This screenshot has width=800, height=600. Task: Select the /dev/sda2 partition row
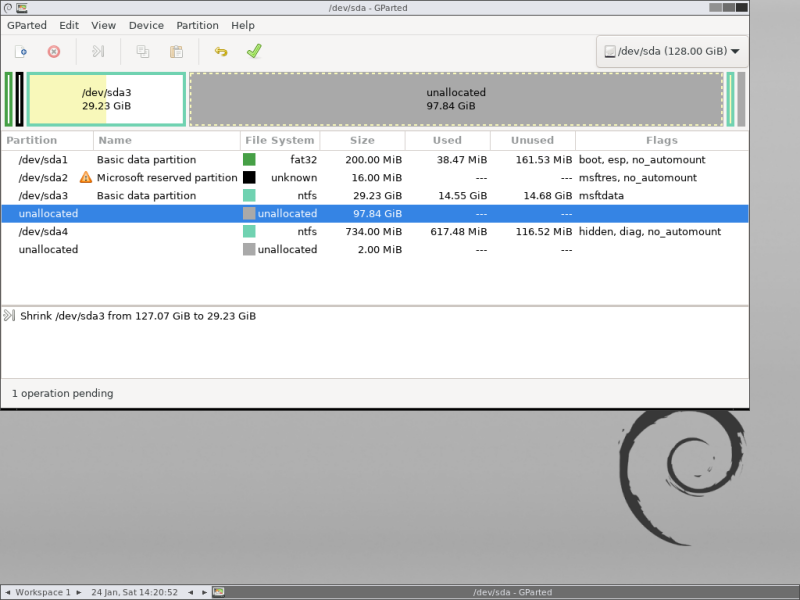(x=375, y=178)
